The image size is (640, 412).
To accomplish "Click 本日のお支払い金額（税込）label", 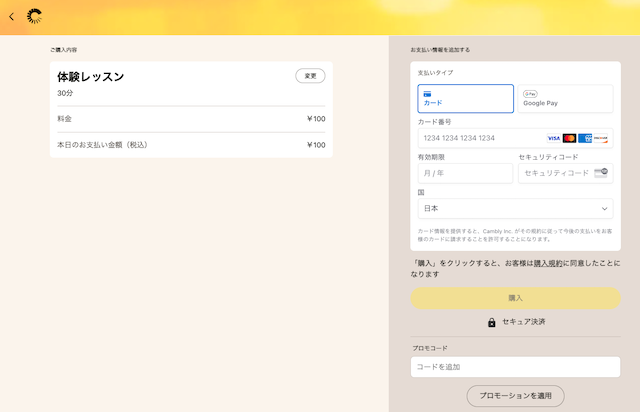I will point(102,145).
